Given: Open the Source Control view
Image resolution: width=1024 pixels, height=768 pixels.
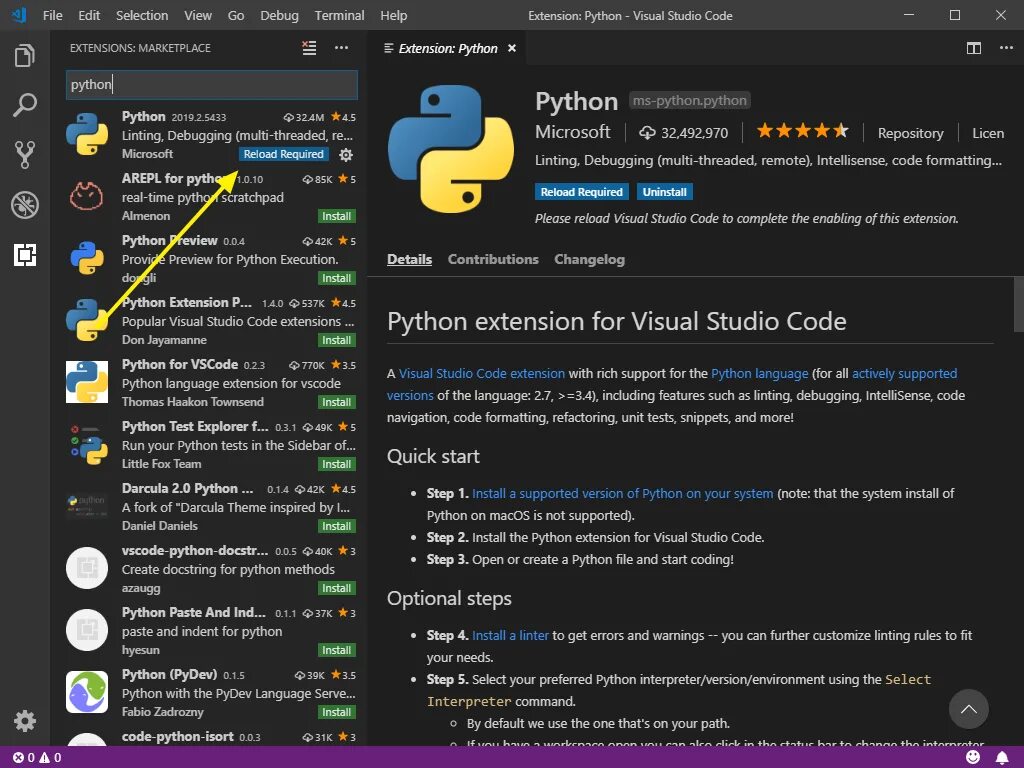Looking at the screenshot, I should pyautogui.click(x=25, y=155).
